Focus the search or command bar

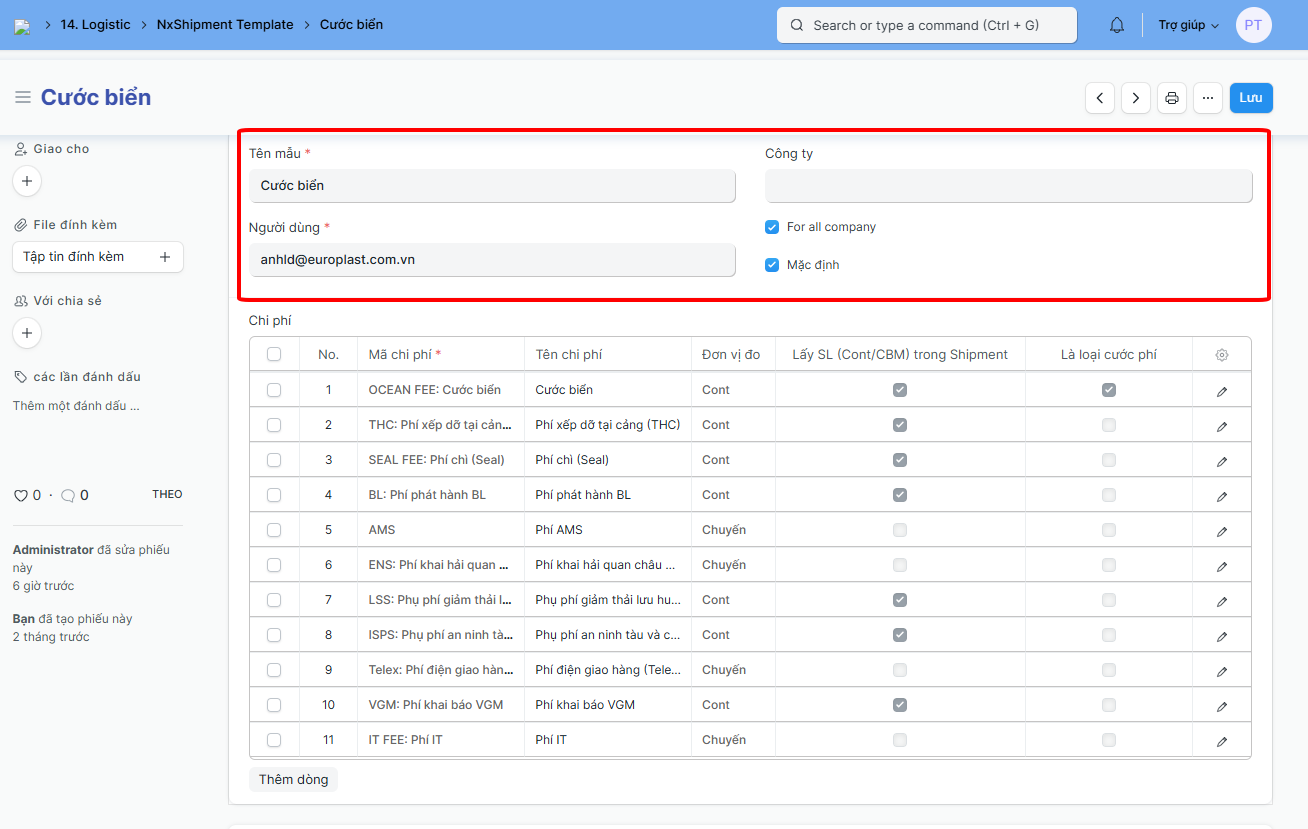click(x=926, y=25)
